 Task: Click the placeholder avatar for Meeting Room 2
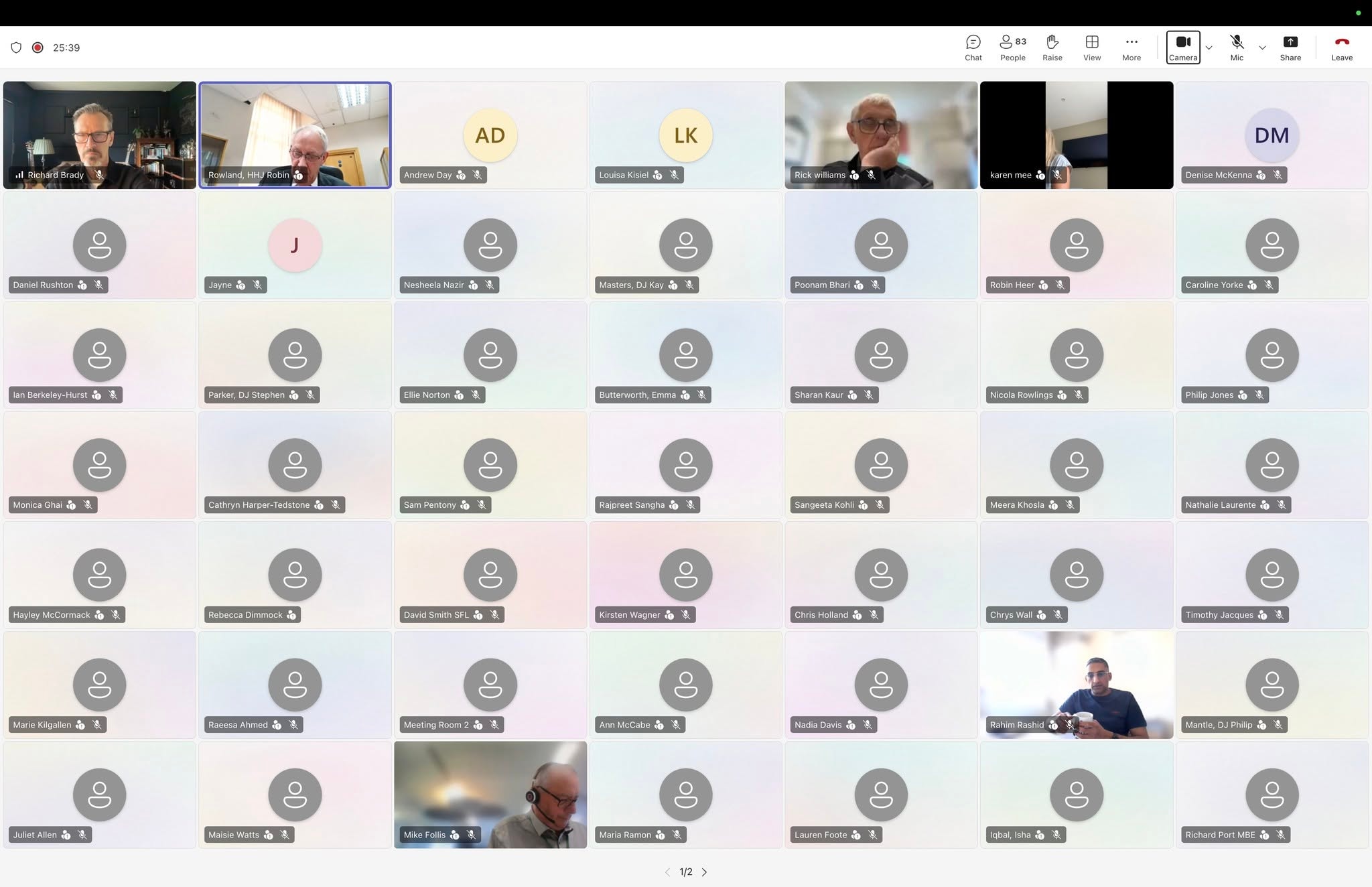pos(490,685)
